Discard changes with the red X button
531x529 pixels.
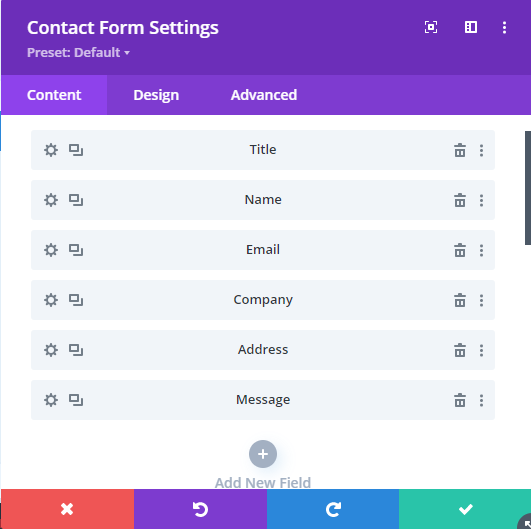(x=67, y=509)
